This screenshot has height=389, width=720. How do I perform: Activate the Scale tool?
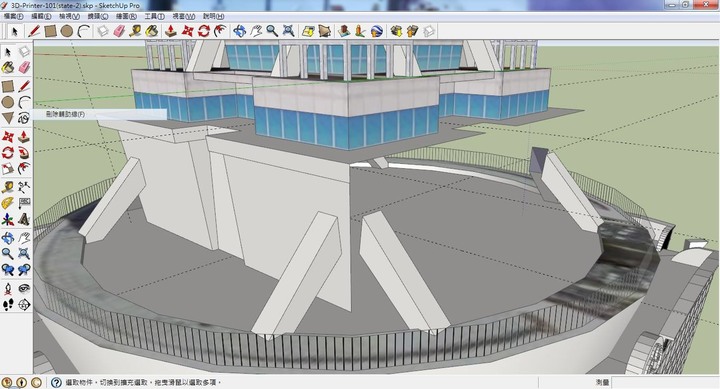[x=8, y=169]
